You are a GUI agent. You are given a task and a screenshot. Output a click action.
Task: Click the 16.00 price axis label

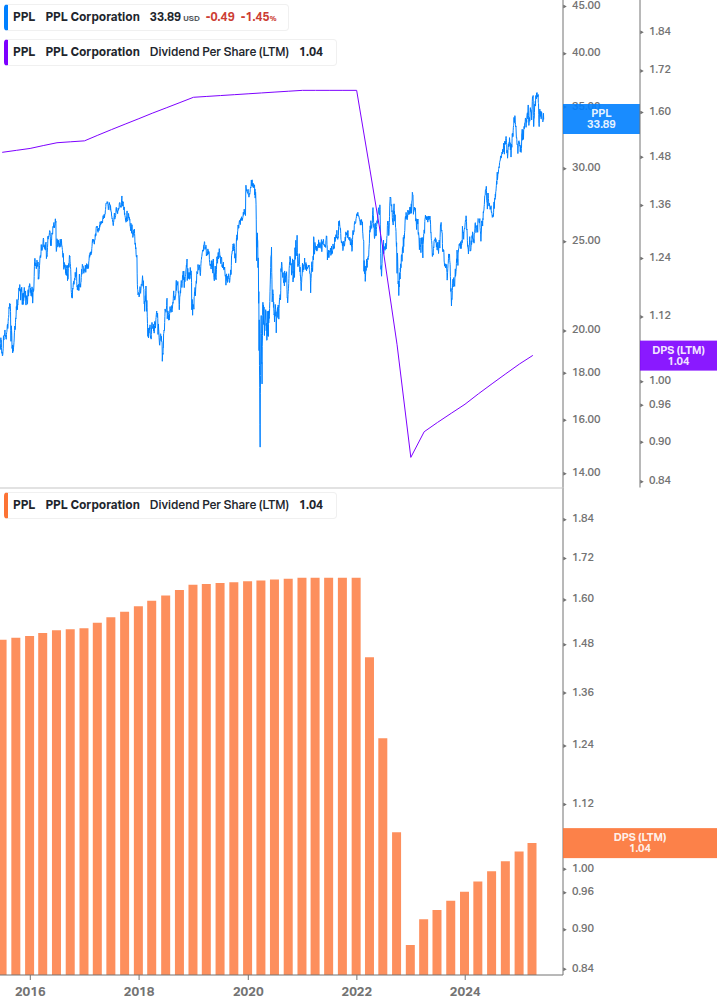(586, 419)
